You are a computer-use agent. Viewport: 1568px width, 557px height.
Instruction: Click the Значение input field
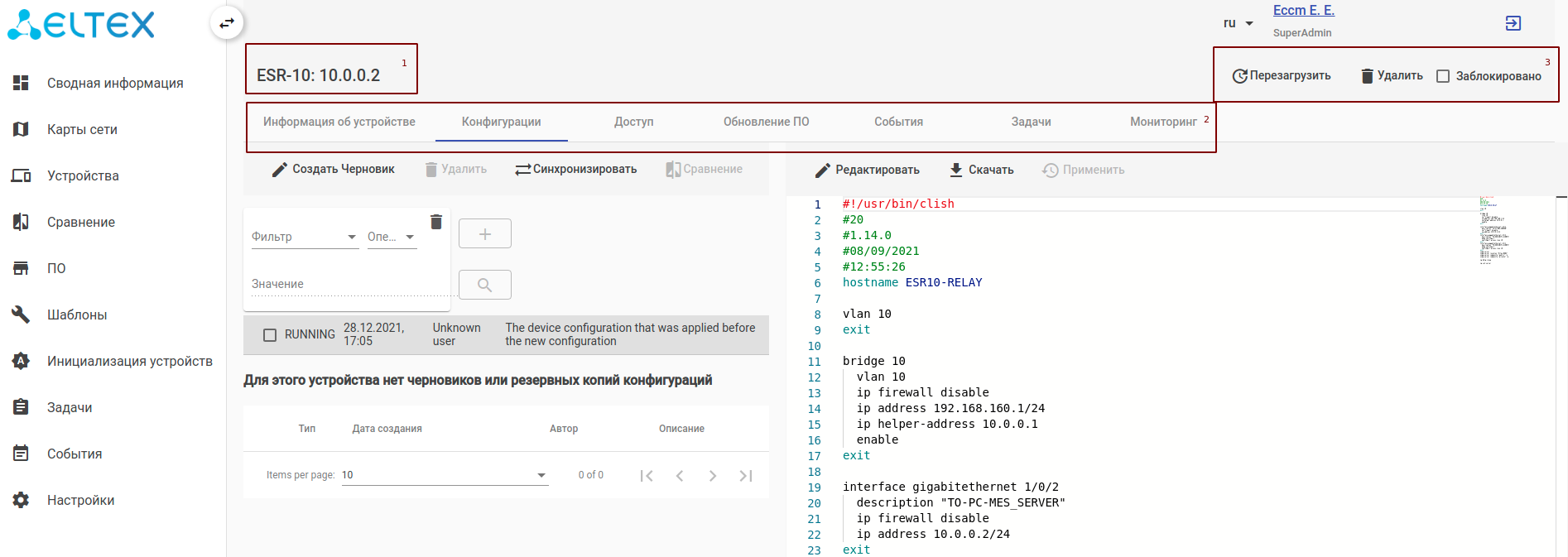pyautogui.click(x=348, y=284)
